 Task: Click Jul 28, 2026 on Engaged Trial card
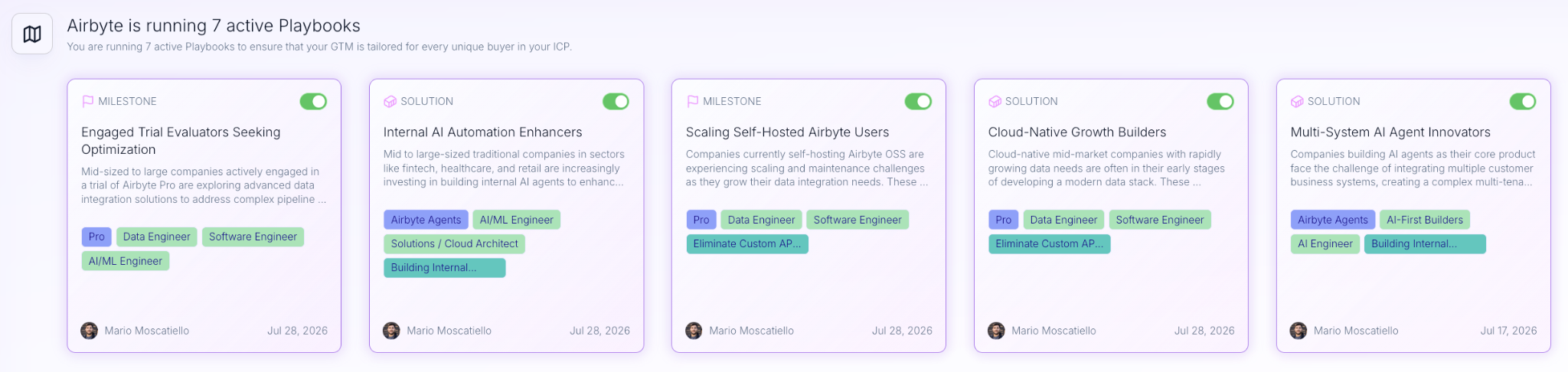[297, 331]
